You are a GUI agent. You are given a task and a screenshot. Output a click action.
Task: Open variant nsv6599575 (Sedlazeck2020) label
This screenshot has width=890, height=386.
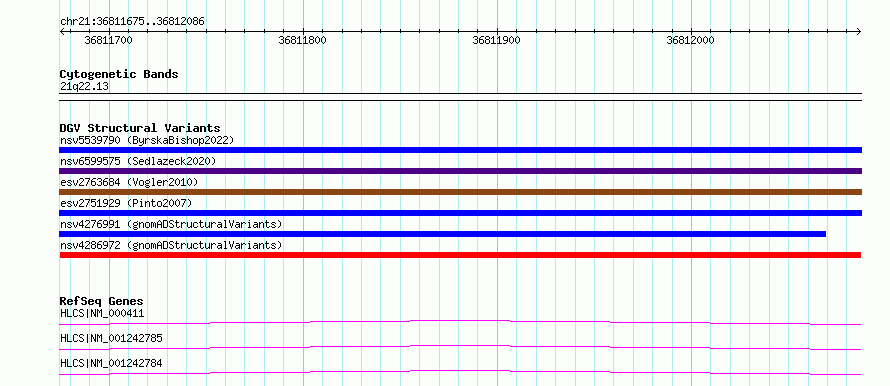coord(138,161)
